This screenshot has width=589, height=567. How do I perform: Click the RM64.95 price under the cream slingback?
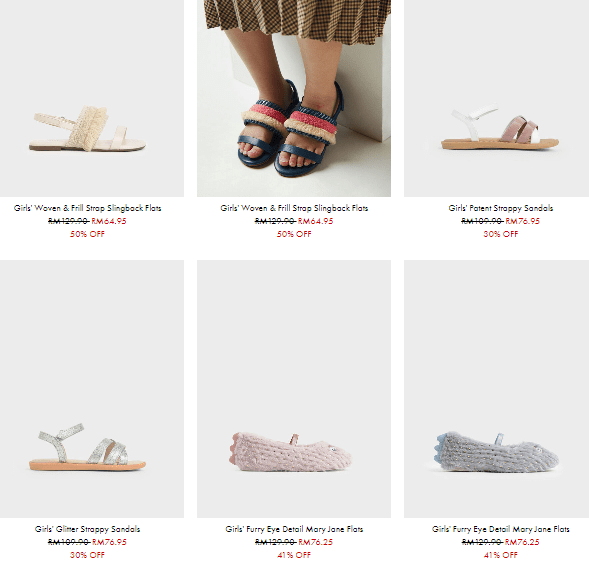pos(109,221)
